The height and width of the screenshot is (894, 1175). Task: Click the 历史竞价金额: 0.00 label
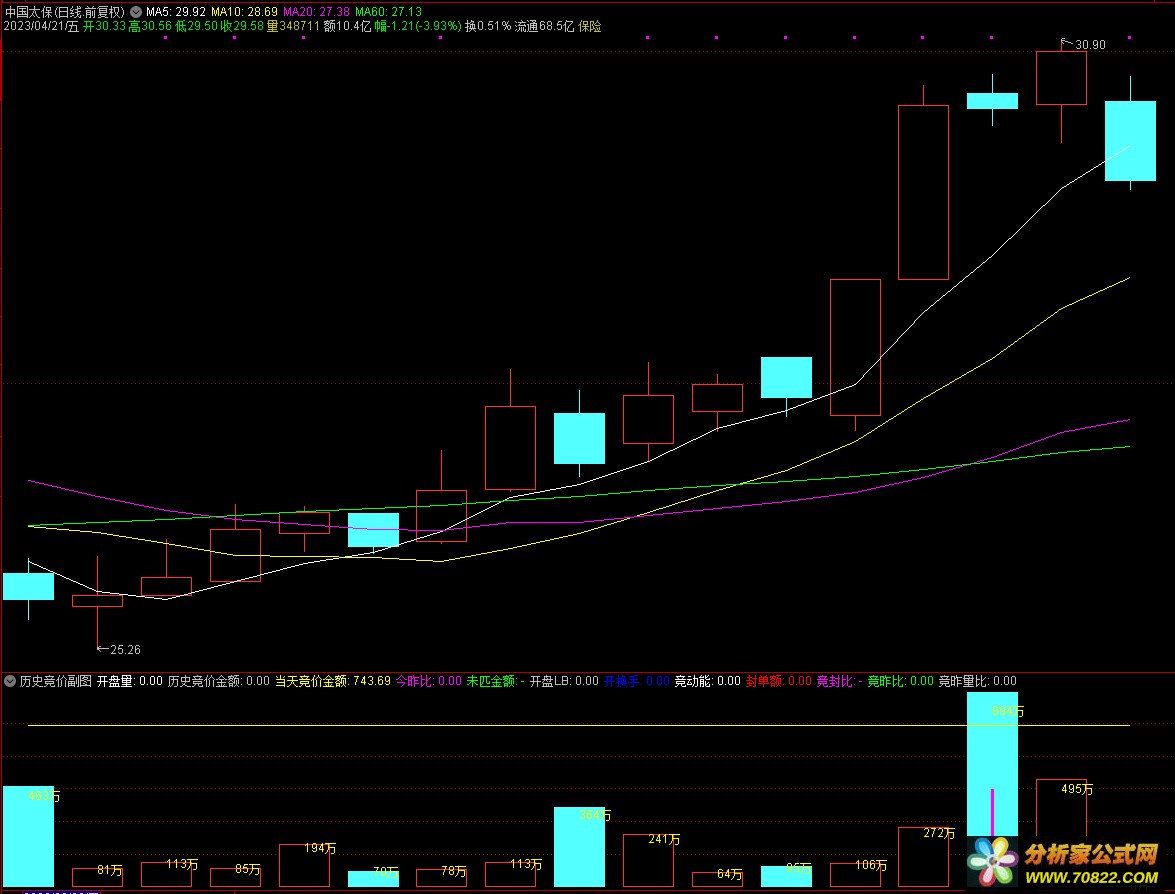coord(218,681)
